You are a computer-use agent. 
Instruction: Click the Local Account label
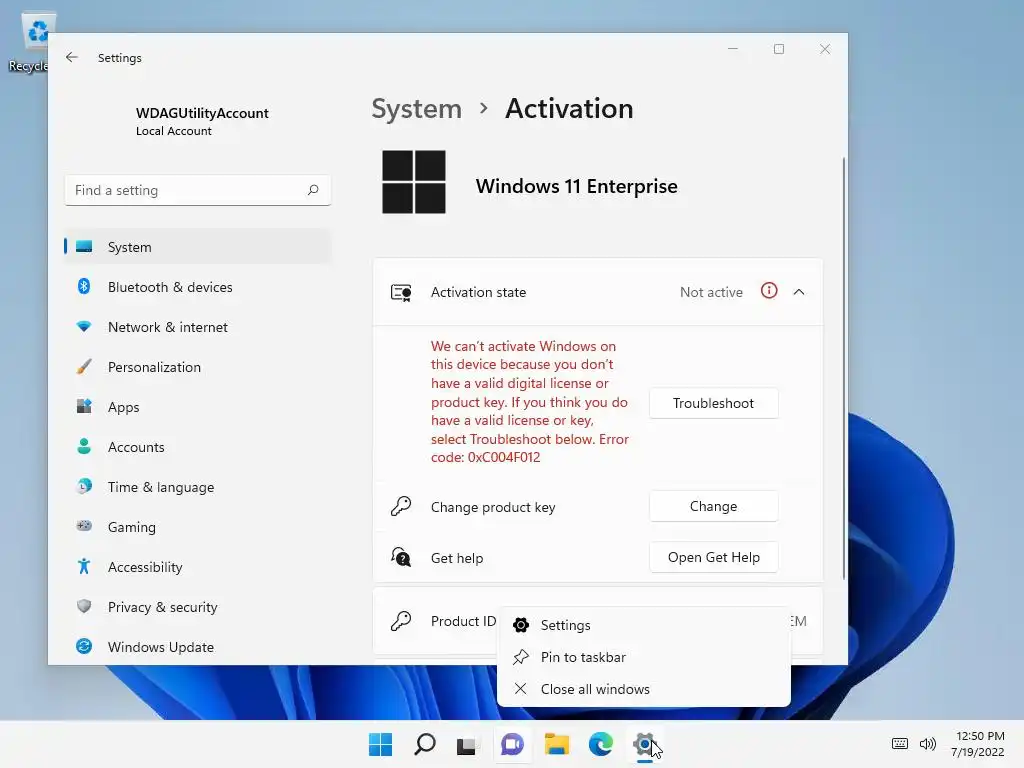[x=174, y=131]
